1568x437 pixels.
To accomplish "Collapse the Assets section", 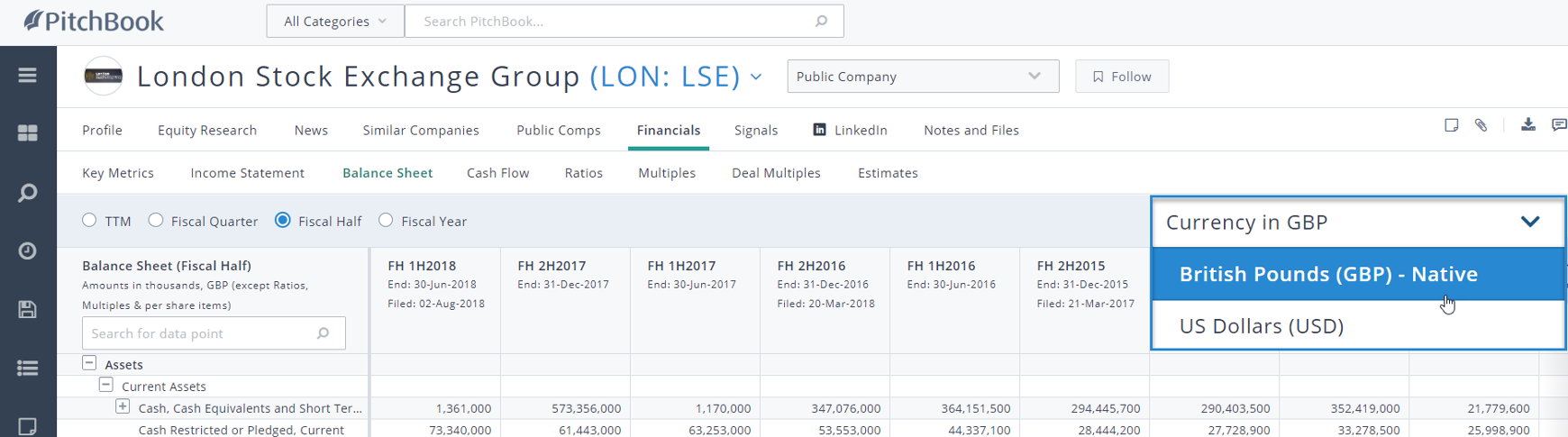I will [x=89, y=363].
